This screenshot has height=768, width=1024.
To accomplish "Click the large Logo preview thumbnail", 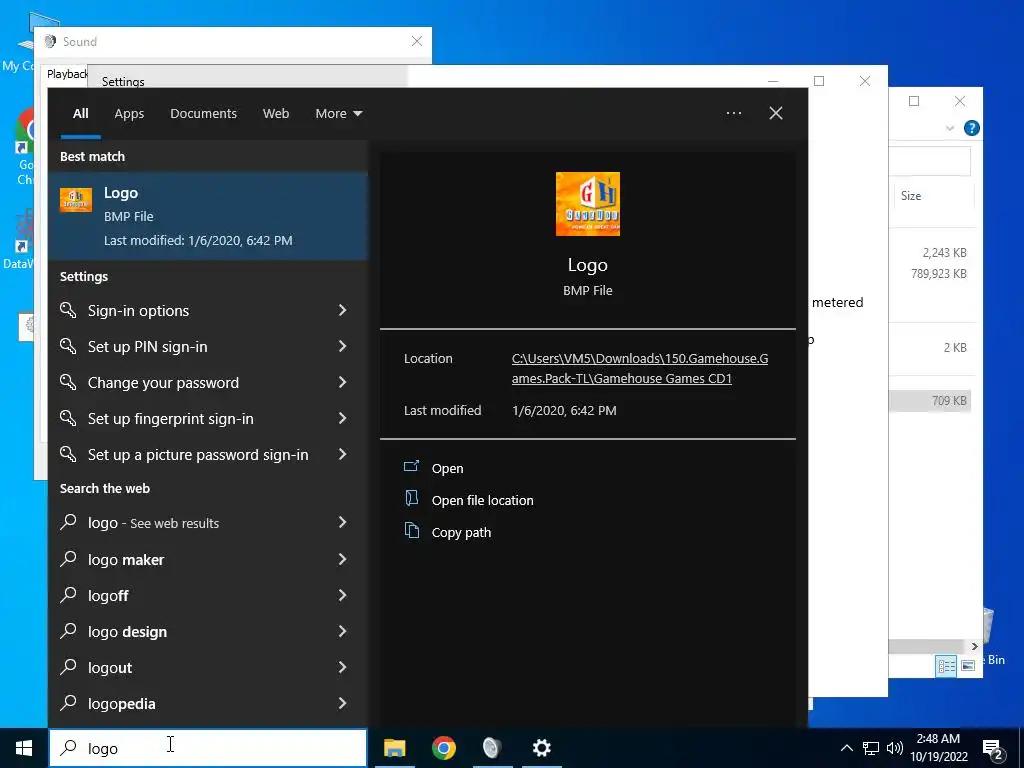I will point(587,204).
